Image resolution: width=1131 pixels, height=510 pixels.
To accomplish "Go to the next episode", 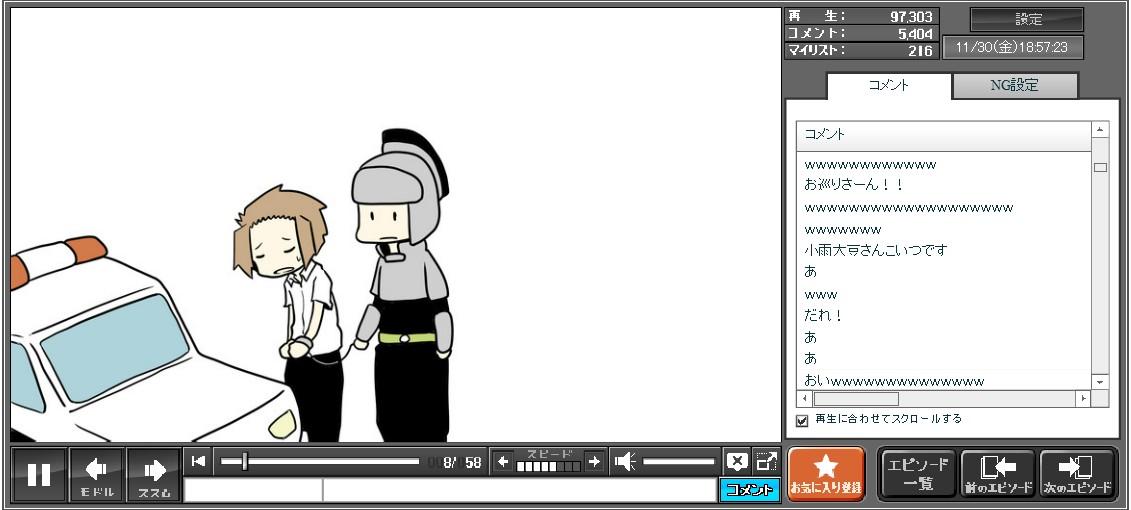I will (1077, 474).
